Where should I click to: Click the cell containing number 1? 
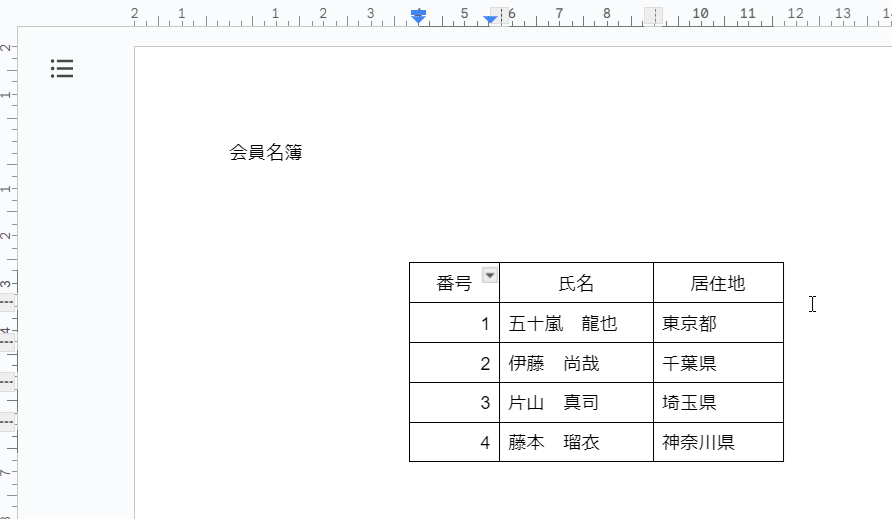[x=454, y=323]
